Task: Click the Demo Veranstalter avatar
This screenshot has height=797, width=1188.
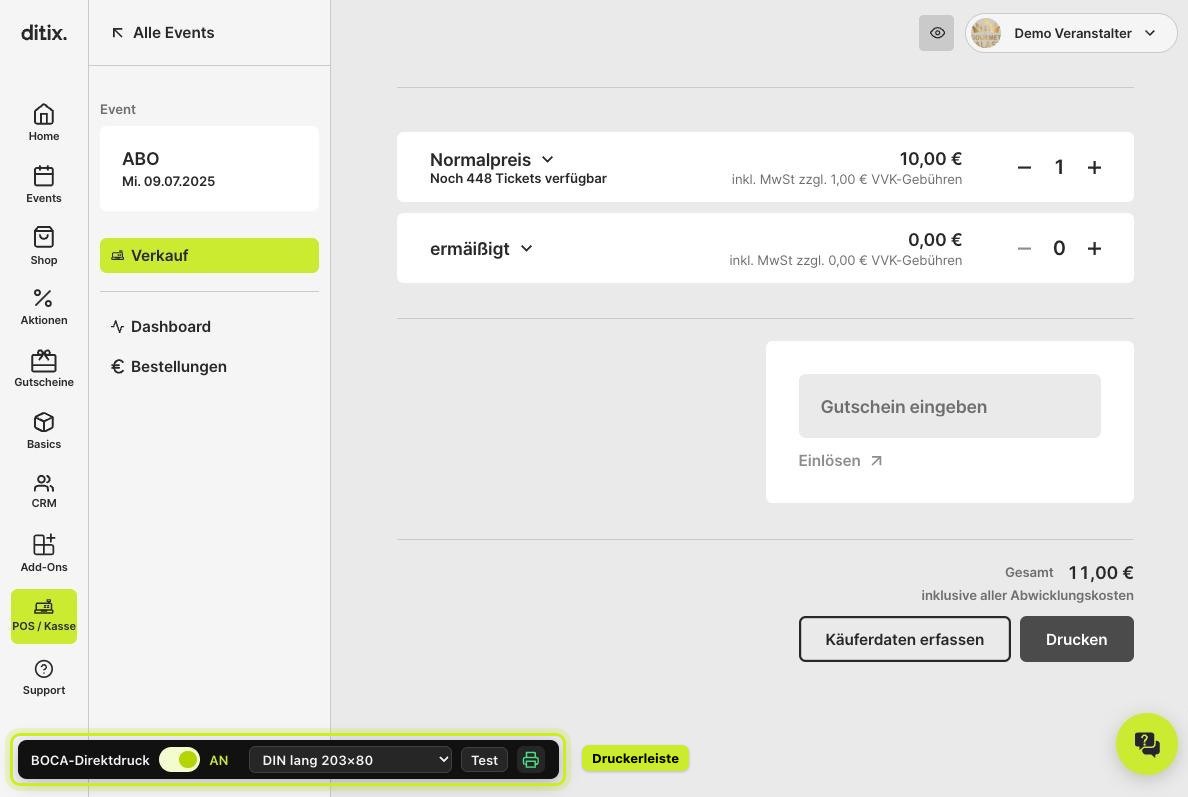Action: tap(986, 33)
